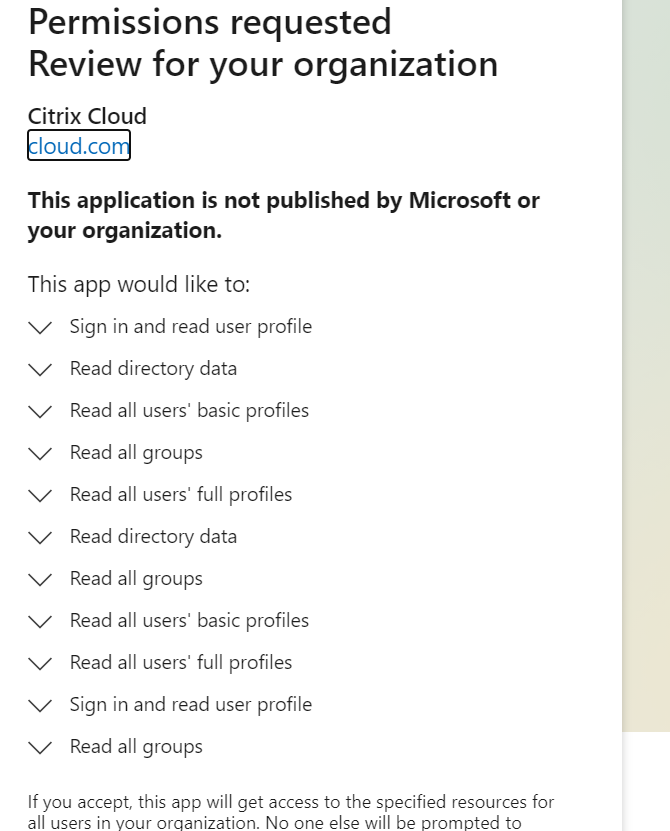This screenshot has height=831, width=670.
Task: Click the bottom Read all groups permission text
Action: point(136,747)
